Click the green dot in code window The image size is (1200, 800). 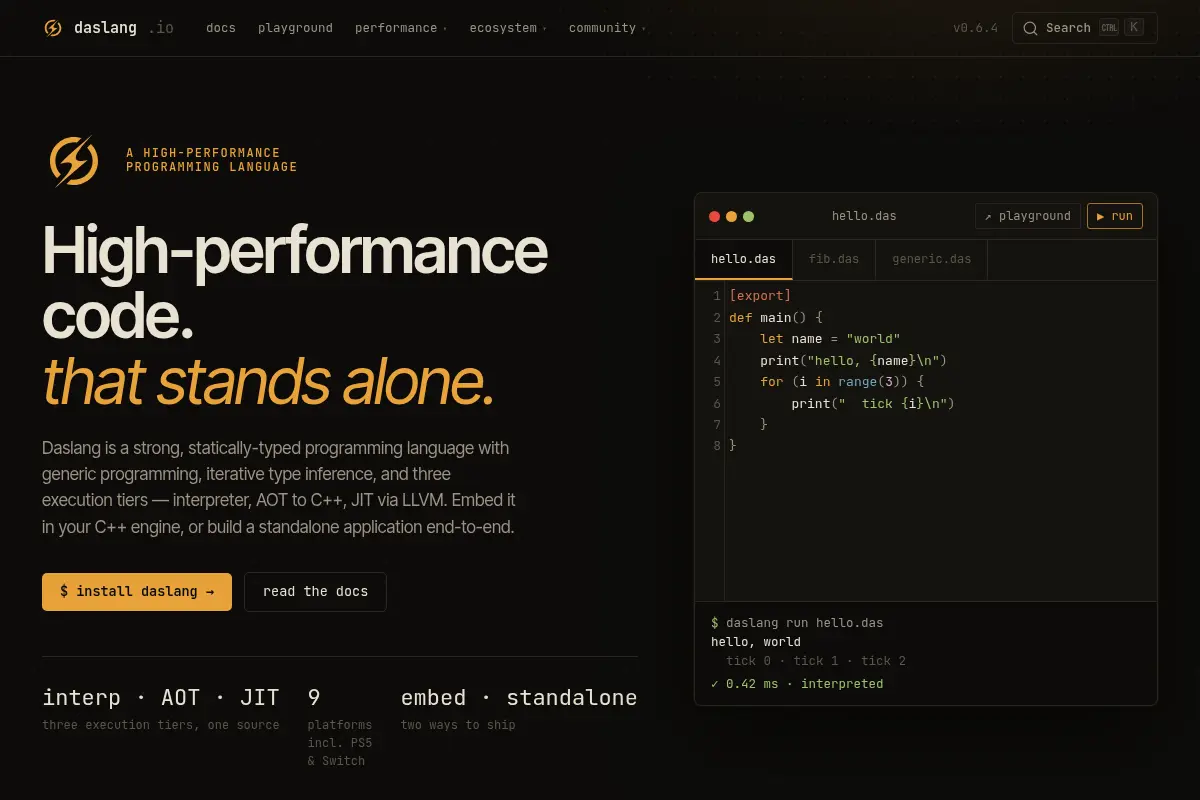pos(748,216)
